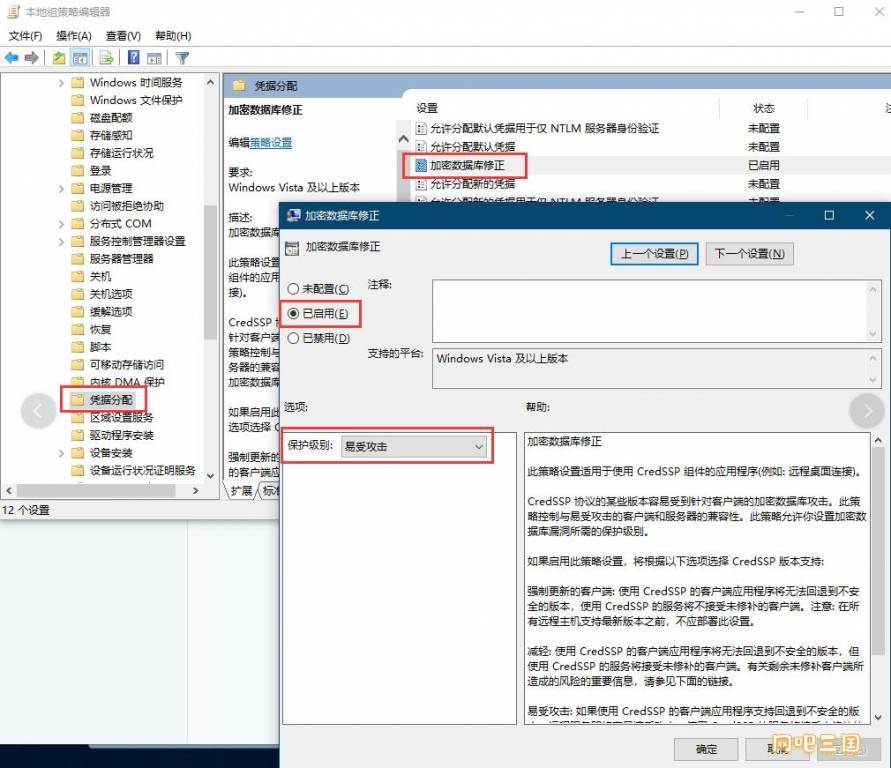Select the 未配置 radio button
Screen dimensions: 891x768
click(293, 289)
